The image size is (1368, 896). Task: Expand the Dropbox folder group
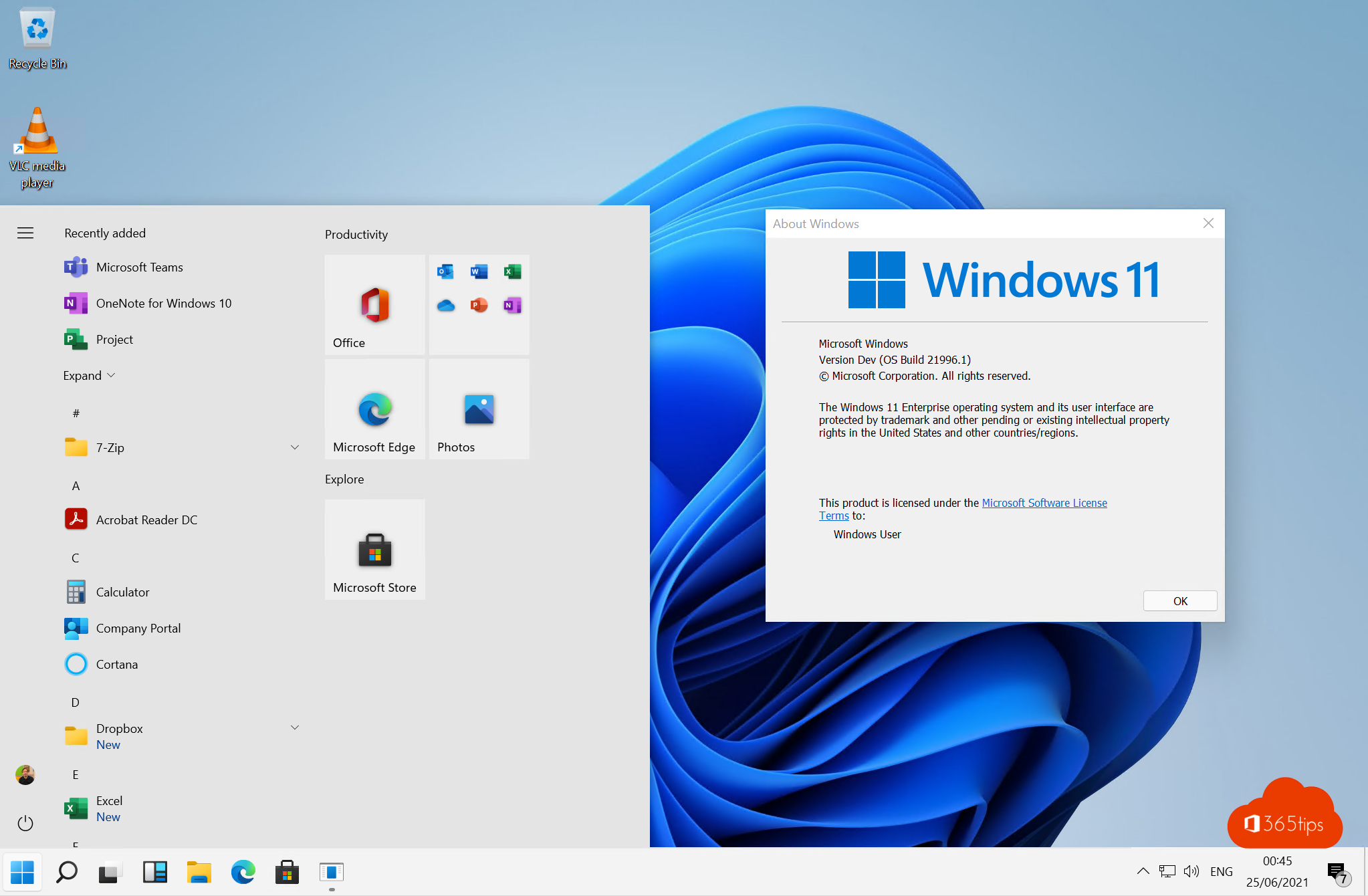click(x=294, y=735)
